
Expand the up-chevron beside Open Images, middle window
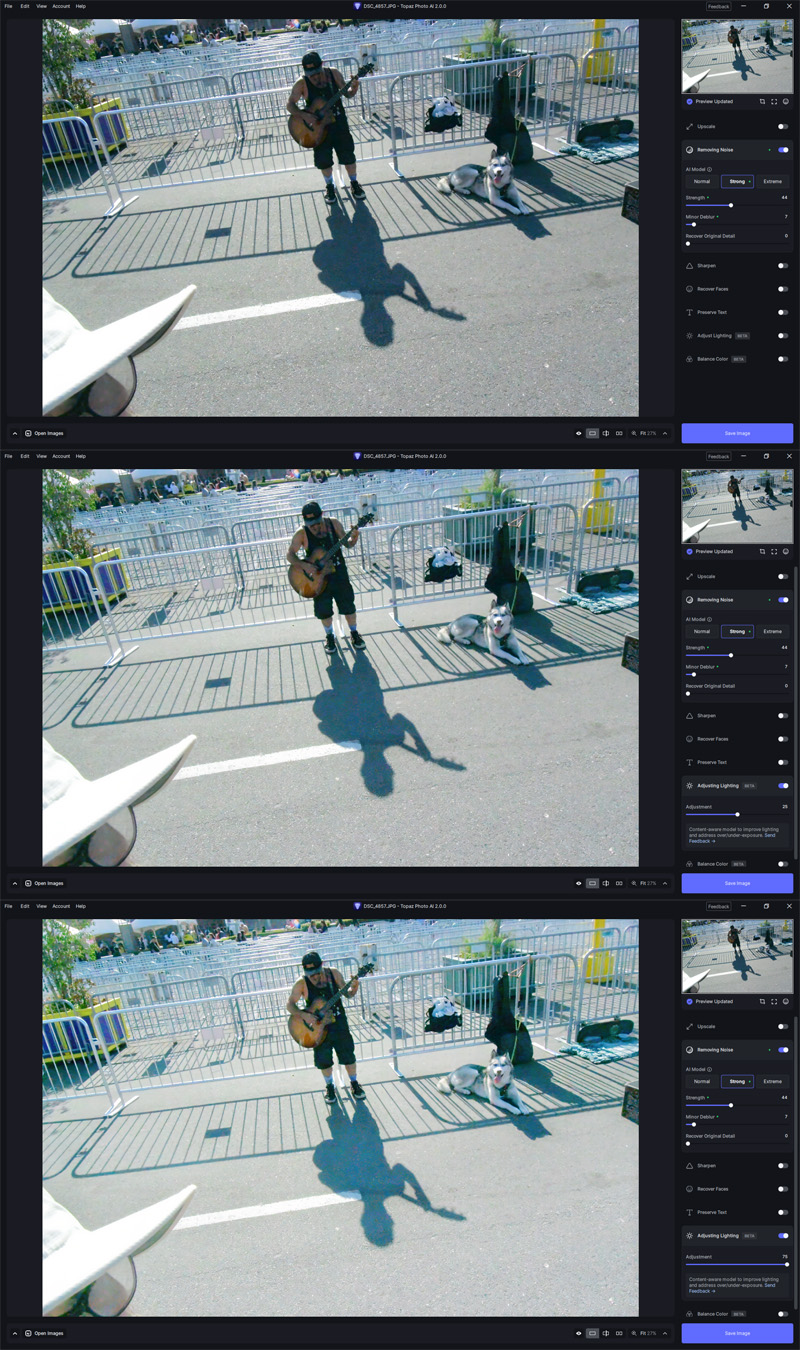15,883
